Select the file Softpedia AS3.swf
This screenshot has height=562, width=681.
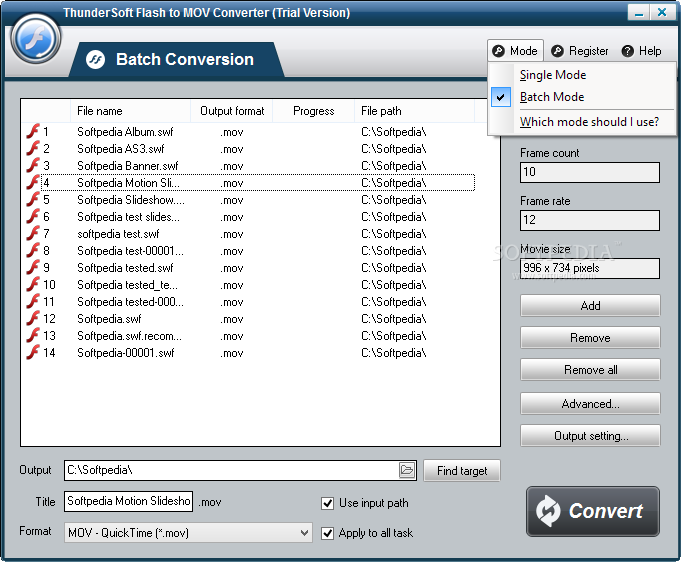point(121,149)
